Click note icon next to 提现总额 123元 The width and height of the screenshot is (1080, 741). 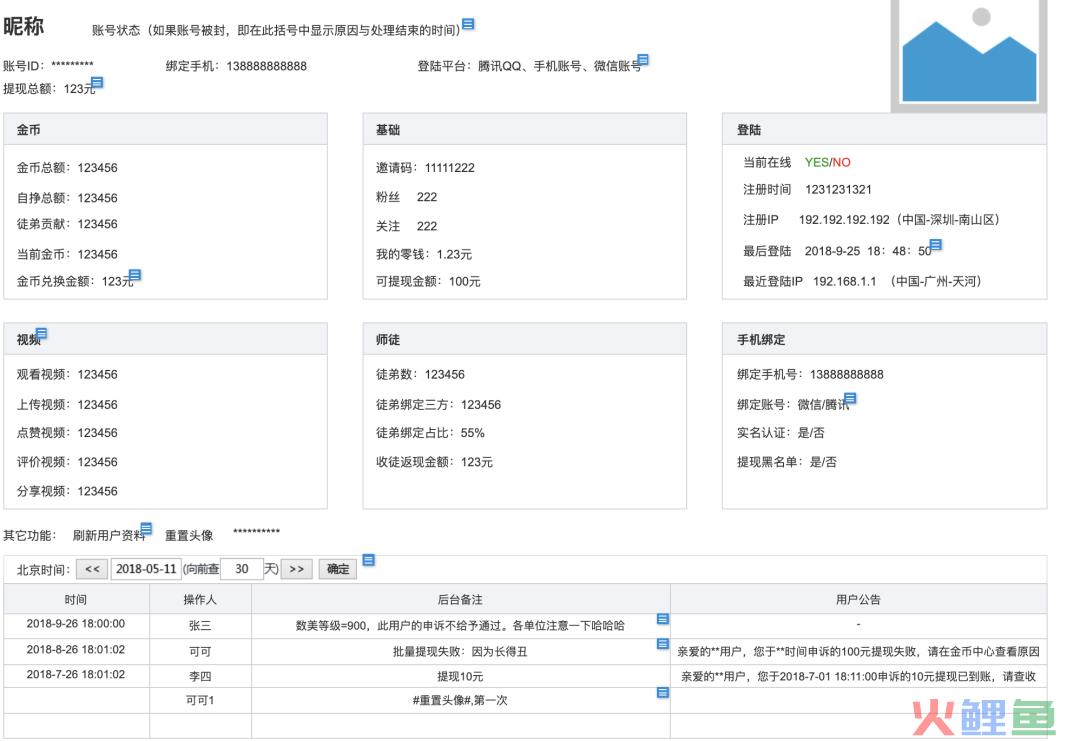[x=97, y=83]
